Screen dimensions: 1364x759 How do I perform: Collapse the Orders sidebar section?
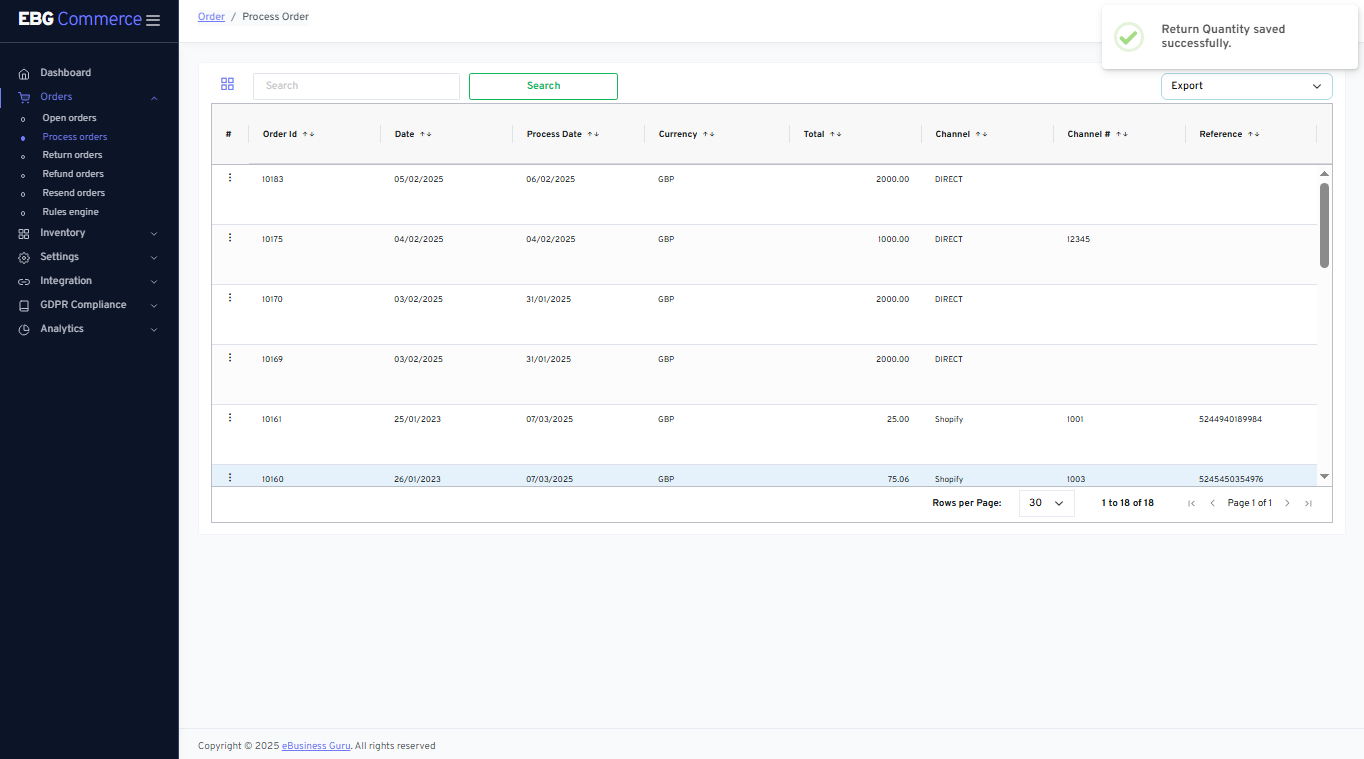[x=154, y=98]
